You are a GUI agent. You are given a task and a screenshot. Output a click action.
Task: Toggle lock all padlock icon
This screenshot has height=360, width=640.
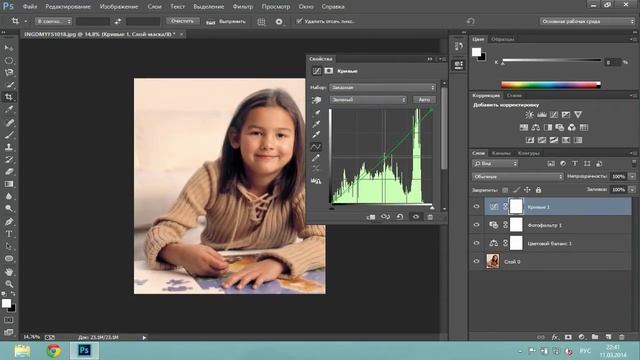538,190
